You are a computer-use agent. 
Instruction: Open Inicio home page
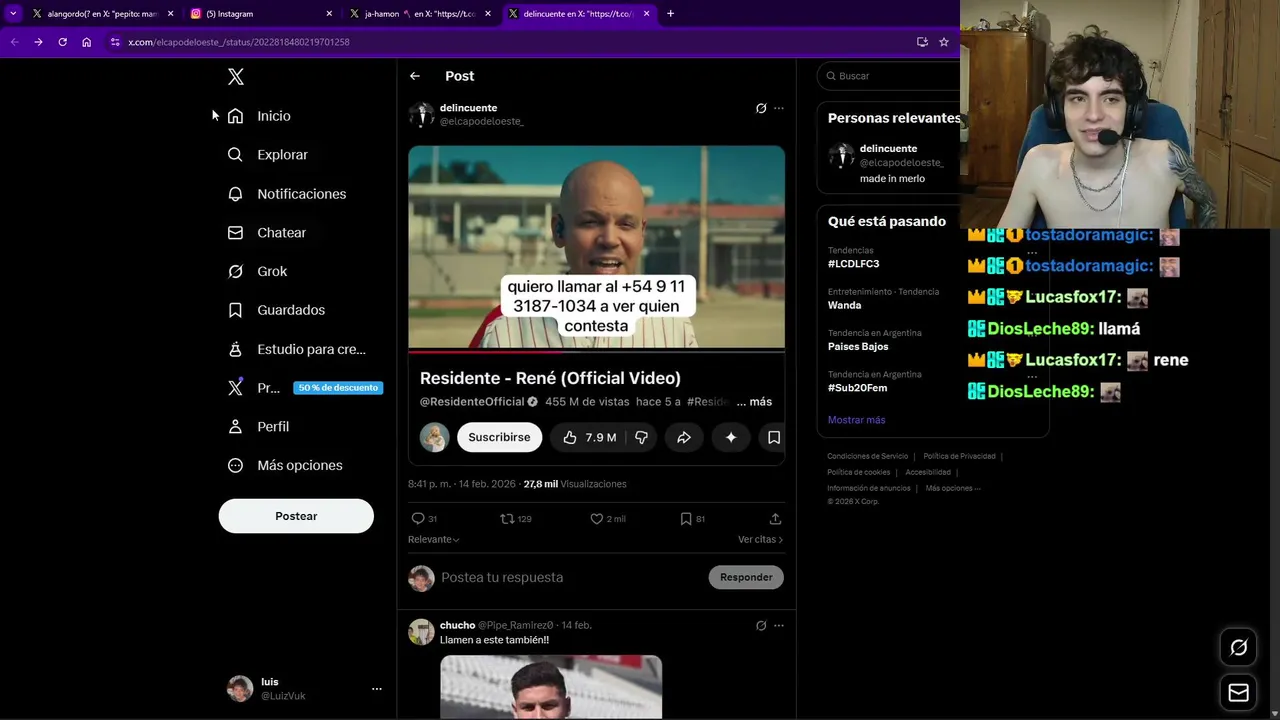point(259,116)
